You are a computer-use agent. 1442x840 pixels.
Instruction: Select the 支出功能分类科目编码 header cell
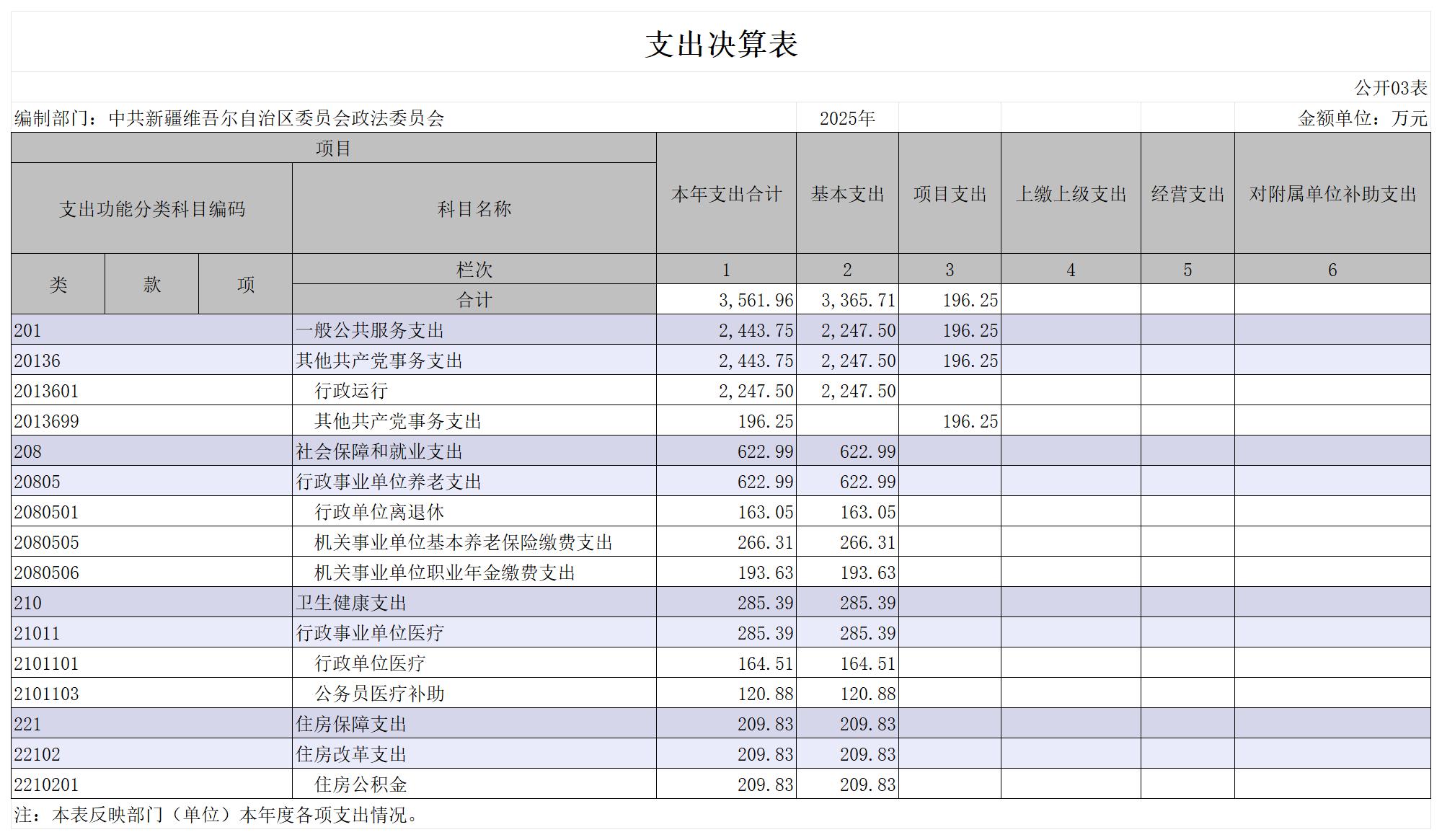point(152,208)
